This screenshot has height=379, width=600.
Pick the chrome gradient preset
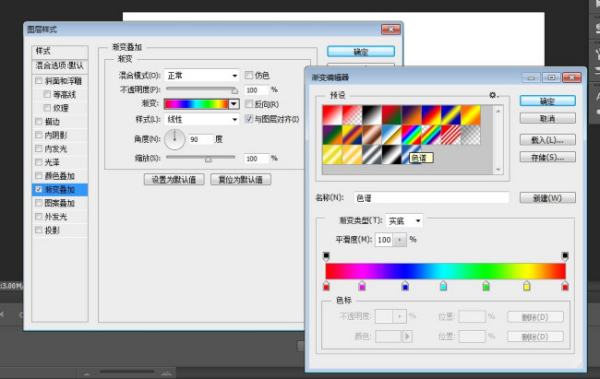(392, 135)
